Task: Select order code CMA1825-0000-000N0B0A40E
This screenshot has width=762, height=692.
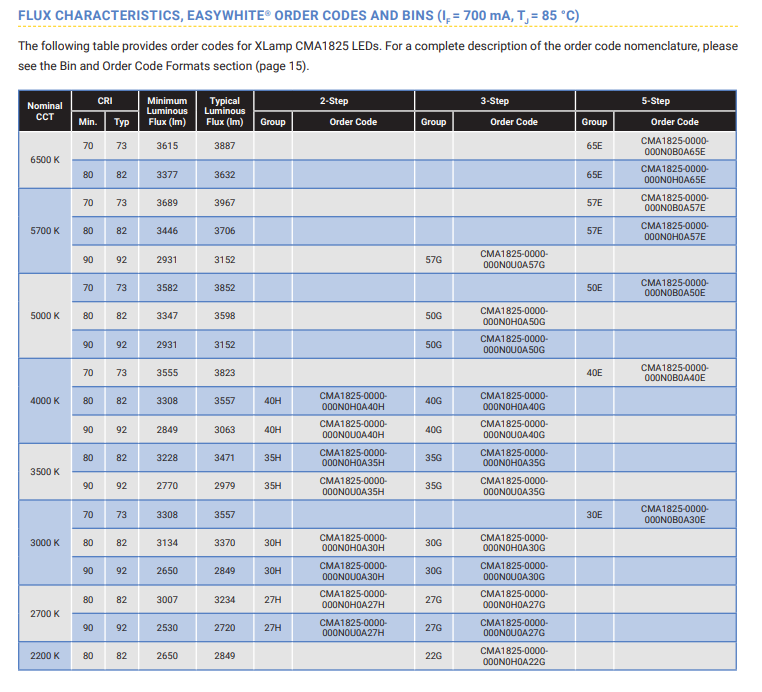Action: 675,373
